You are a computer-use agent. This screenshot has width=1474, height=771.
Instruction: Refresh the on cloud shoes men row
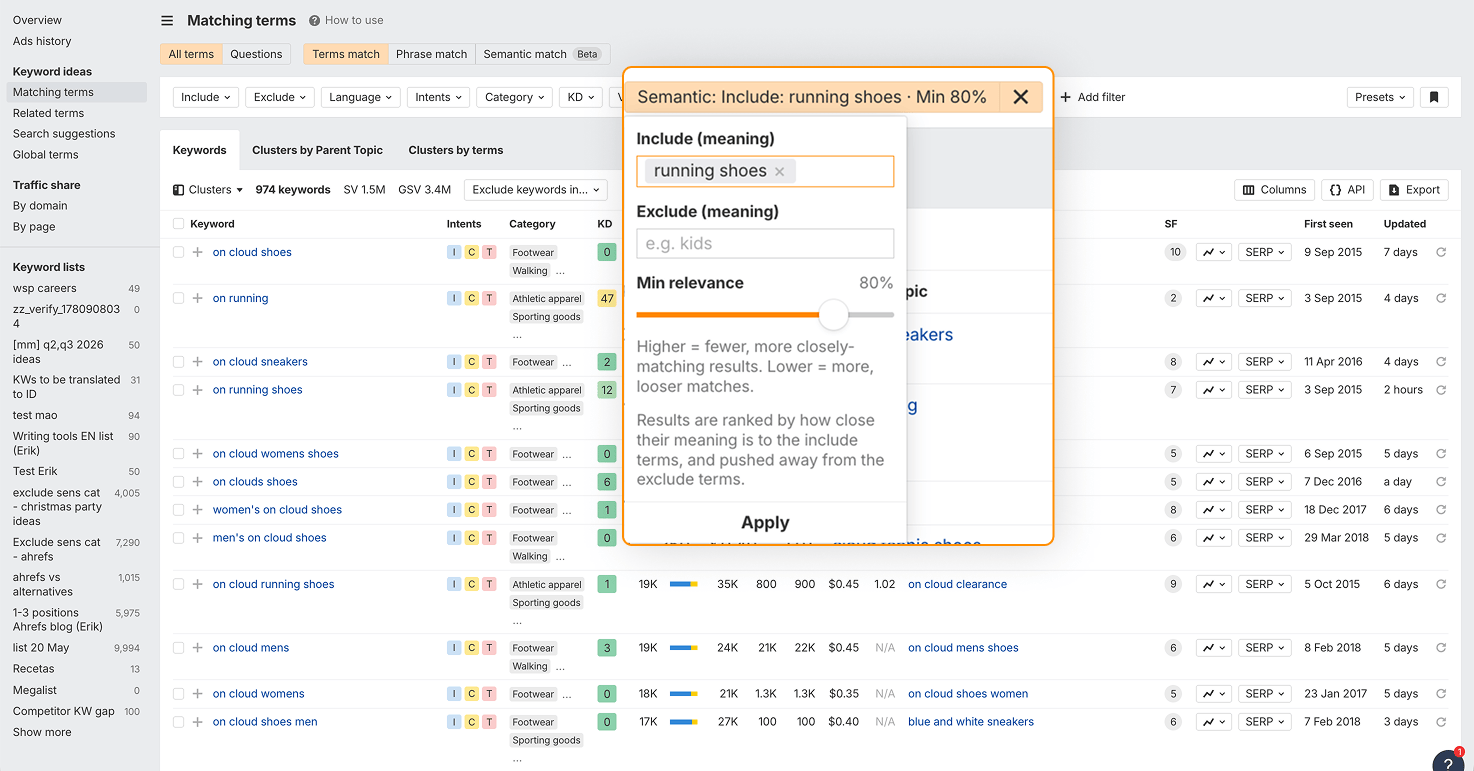(1441, 722)
